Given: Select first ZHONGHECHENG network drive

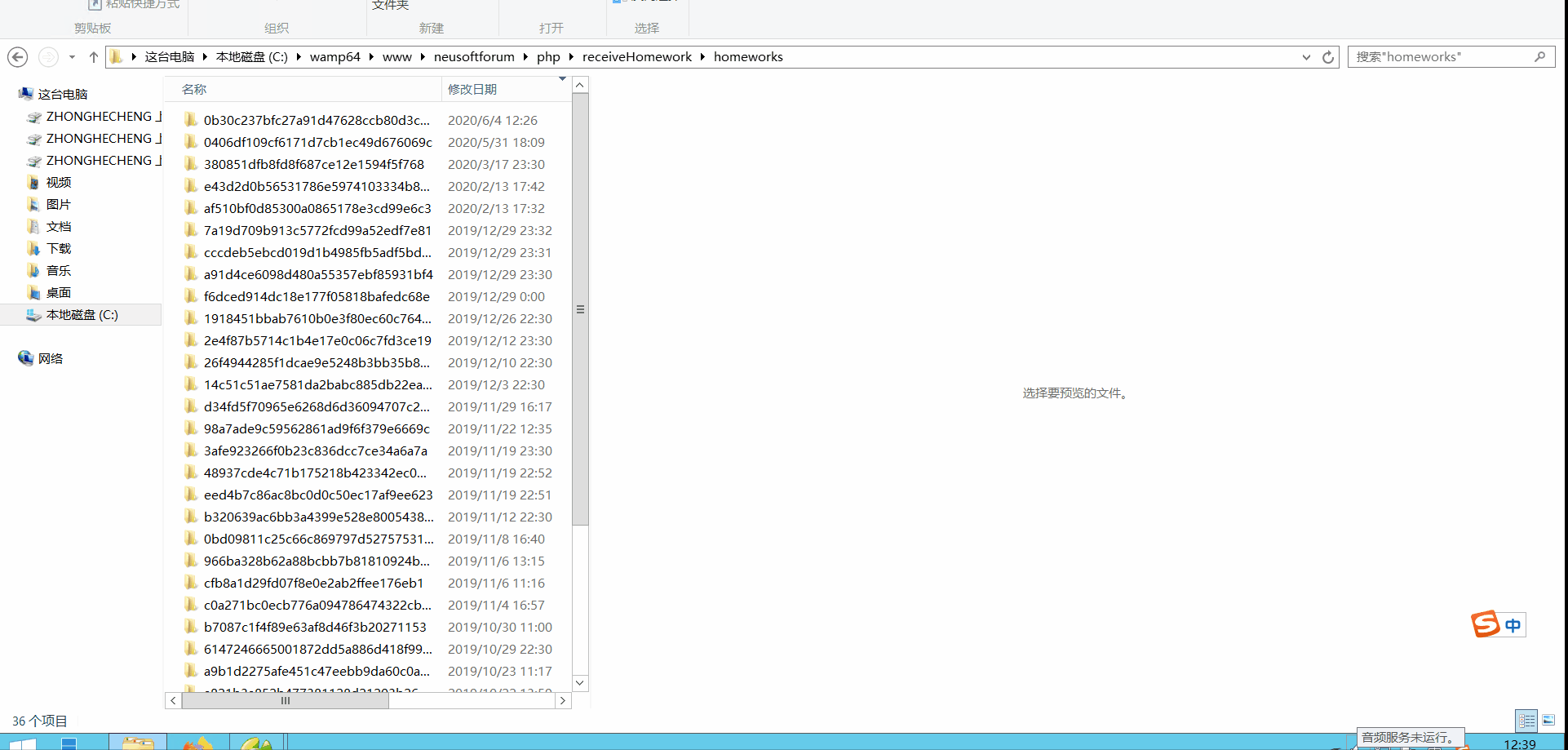Looking at the screenshot, I should click(x=94, y=117).
